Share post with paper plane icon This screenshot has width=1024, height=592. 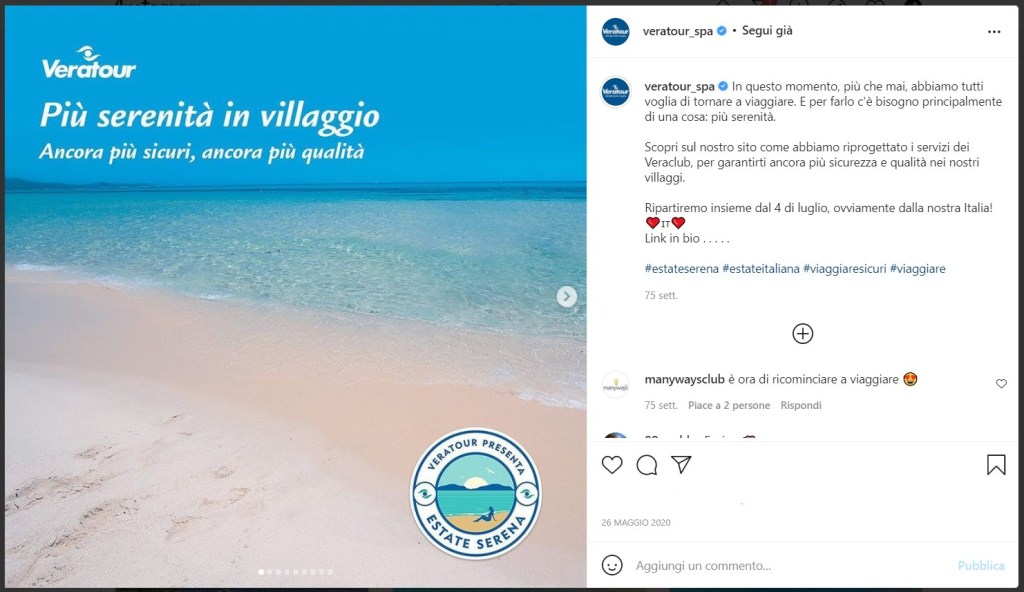click(681, 464)
